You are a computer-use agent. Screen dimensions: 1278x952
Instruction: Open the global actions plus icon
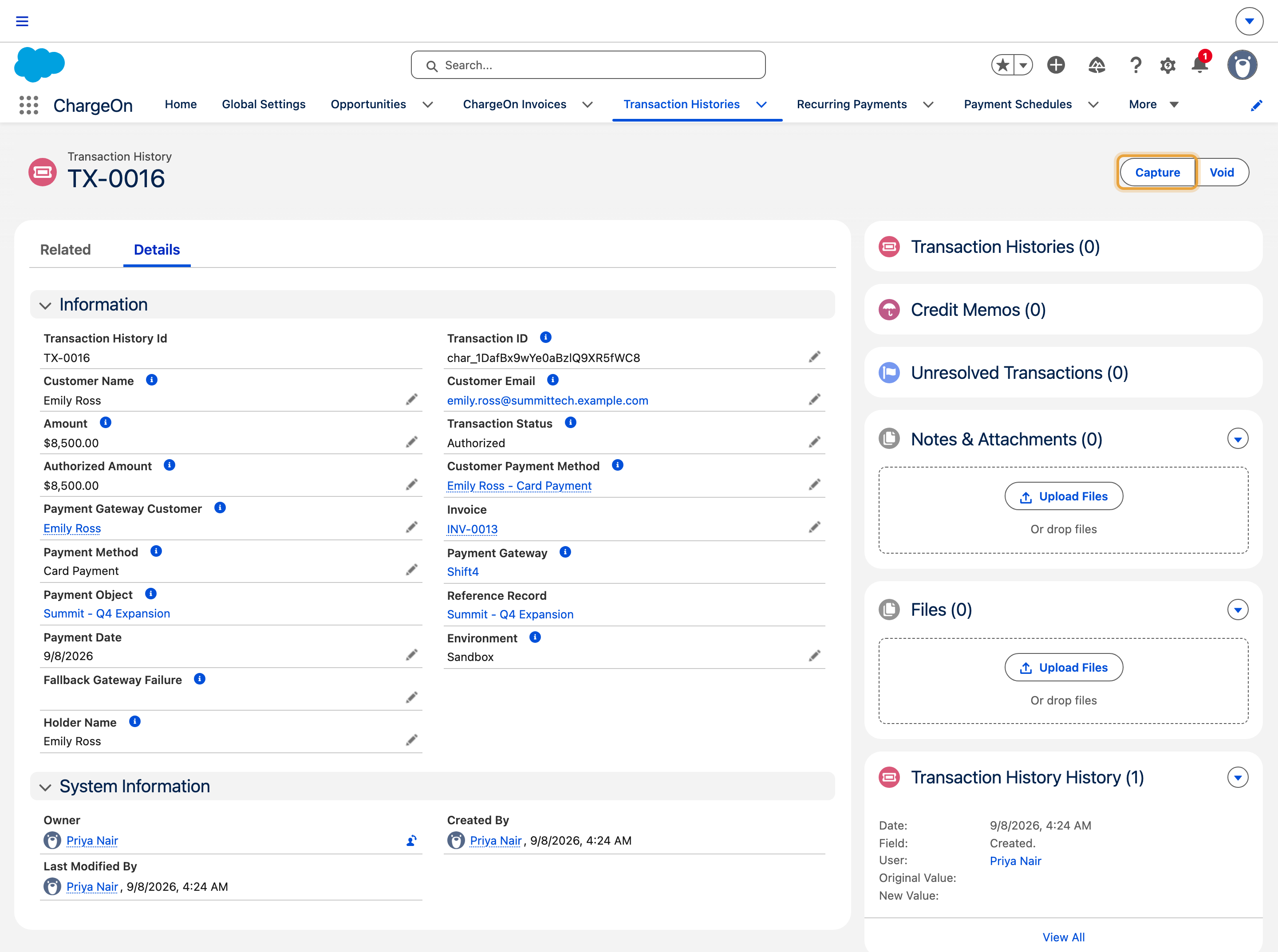(x=1056, y=65)
